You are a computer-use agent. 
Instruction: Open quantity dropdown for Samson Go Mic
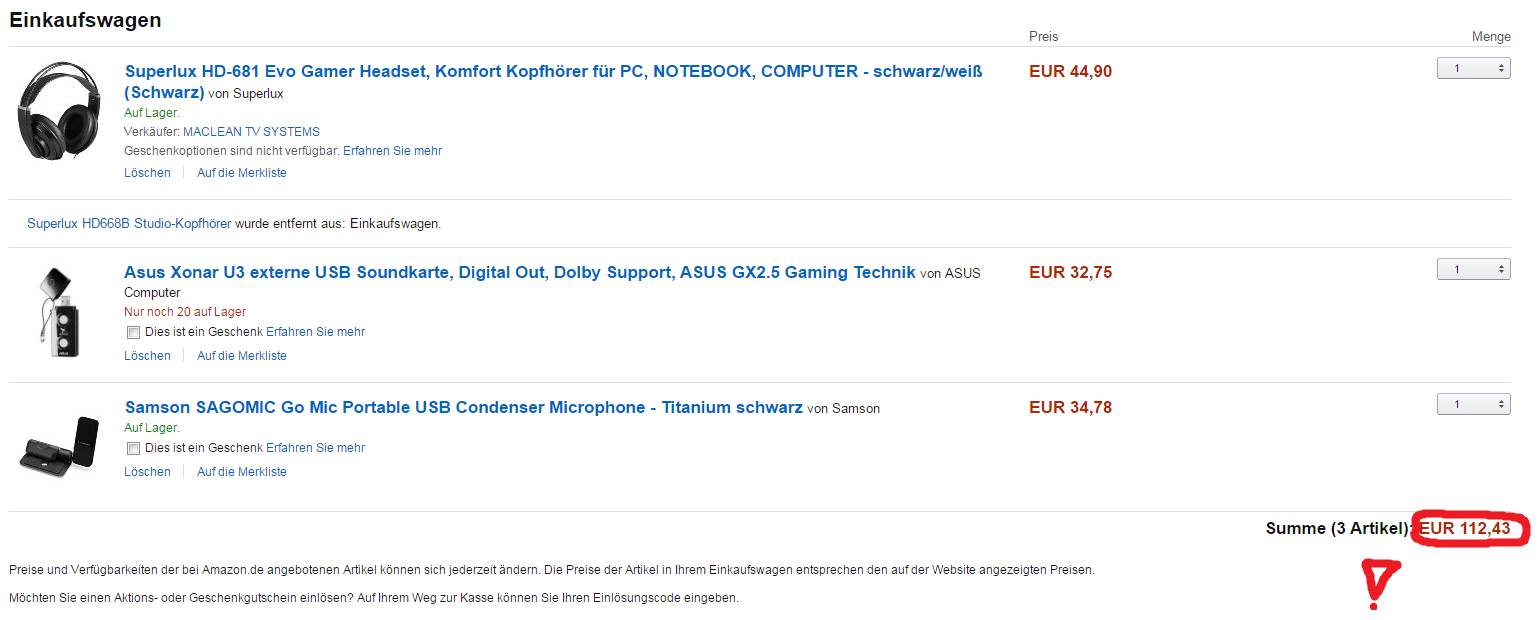(x=1473, y=404)
